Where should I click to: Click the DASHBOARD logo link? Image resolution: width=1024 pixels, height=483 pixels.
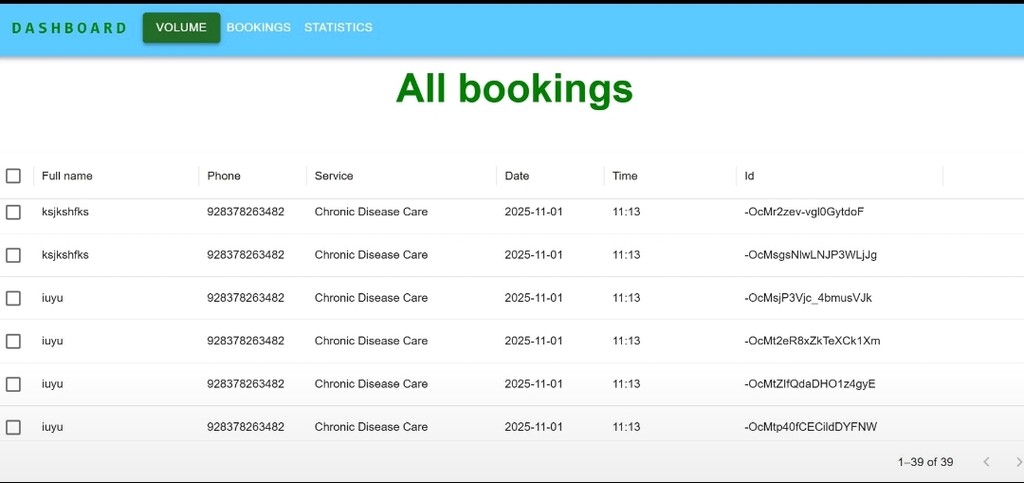click(x=69, y=28)
